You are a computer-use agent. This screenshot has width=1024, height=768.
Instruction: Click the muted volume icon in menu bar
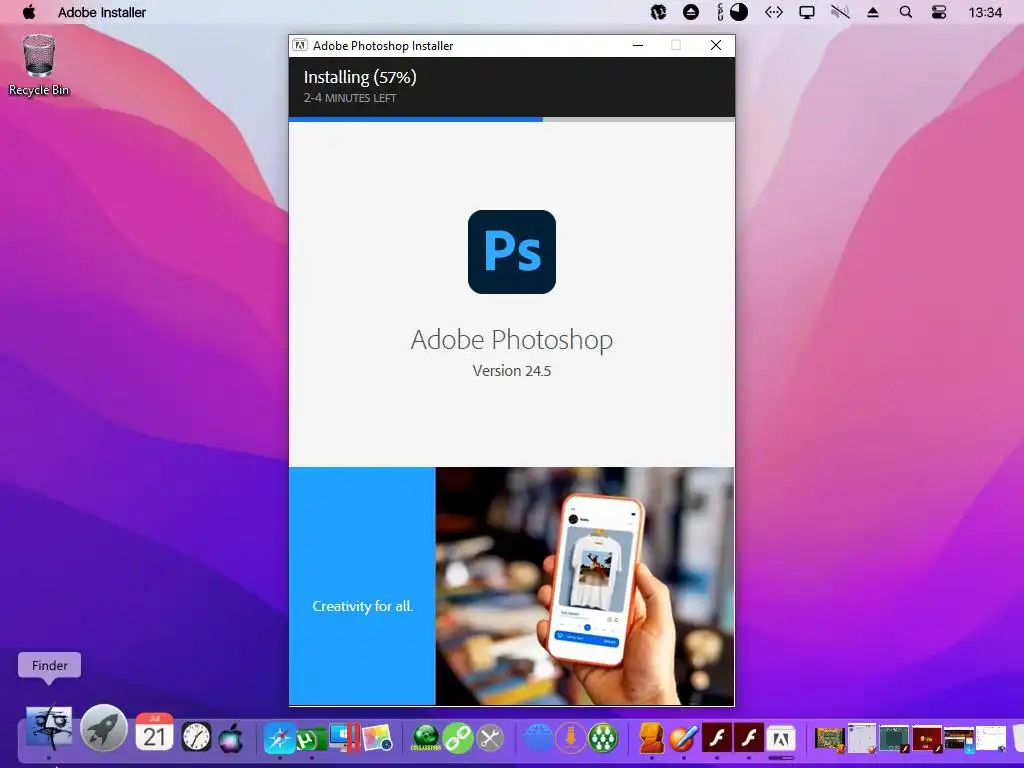click(x=840, y=12)
